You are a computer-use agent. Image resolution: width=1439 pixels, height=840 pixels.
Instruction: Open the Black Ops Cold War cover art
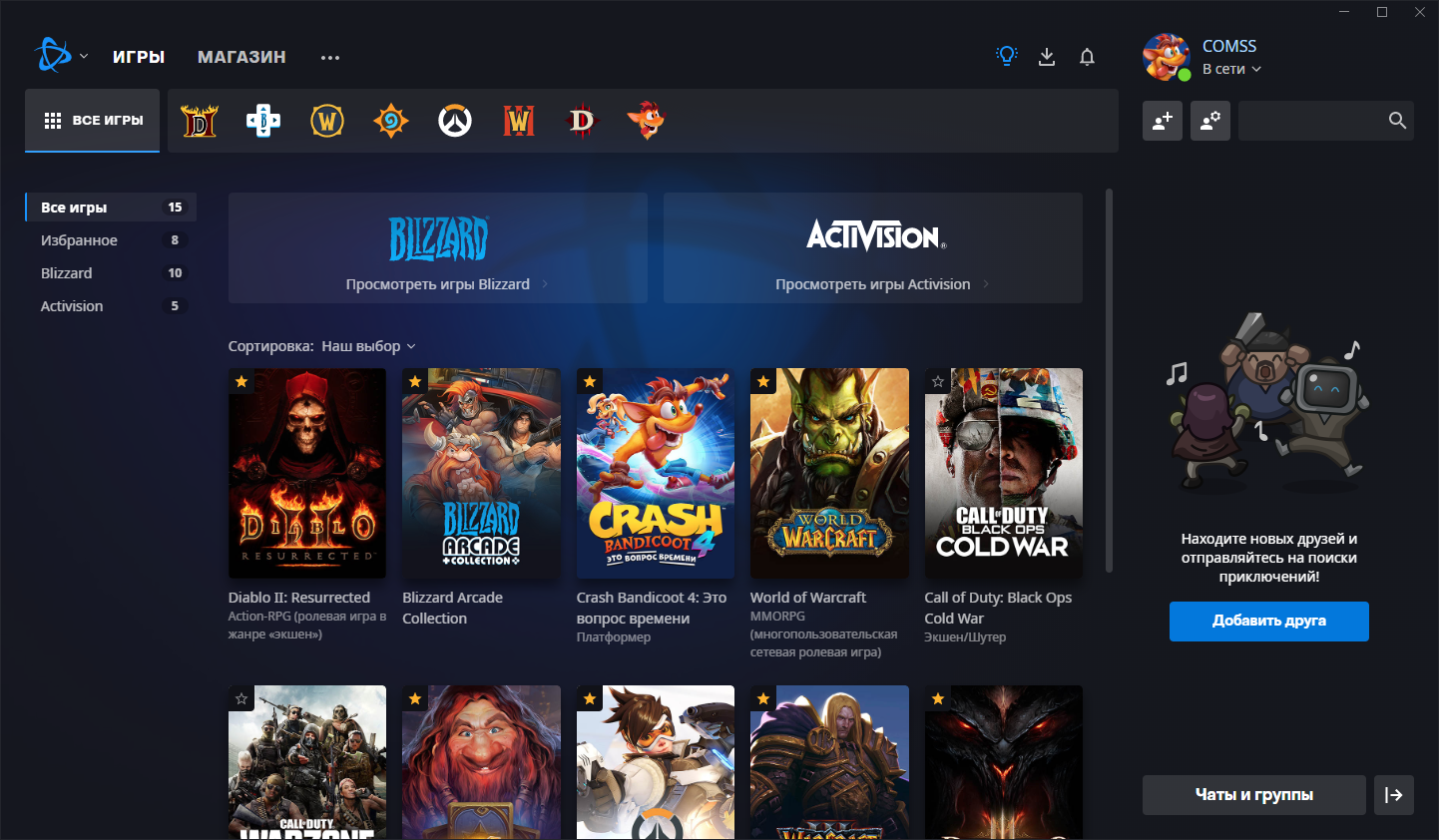click(1004, 473)
